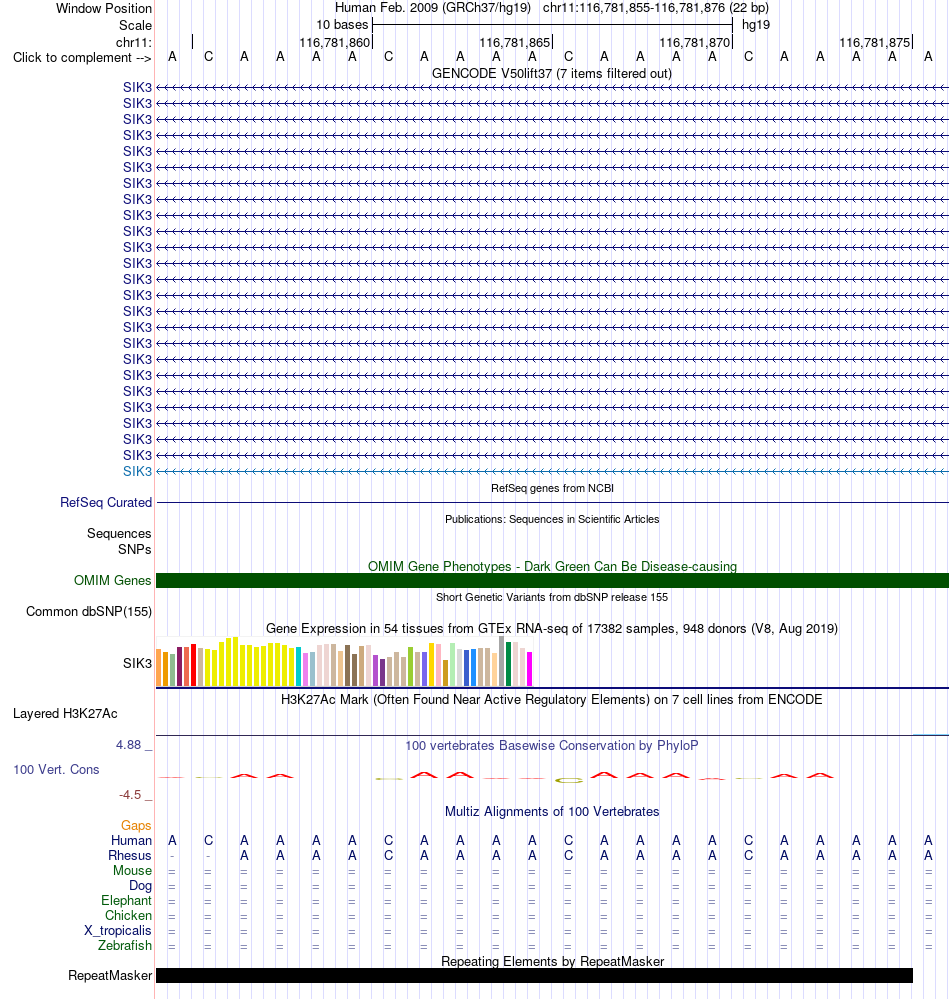Click the tall dark gray GTEx expression bar
Screen dimensions: 950x999
(x=501, y=661)
